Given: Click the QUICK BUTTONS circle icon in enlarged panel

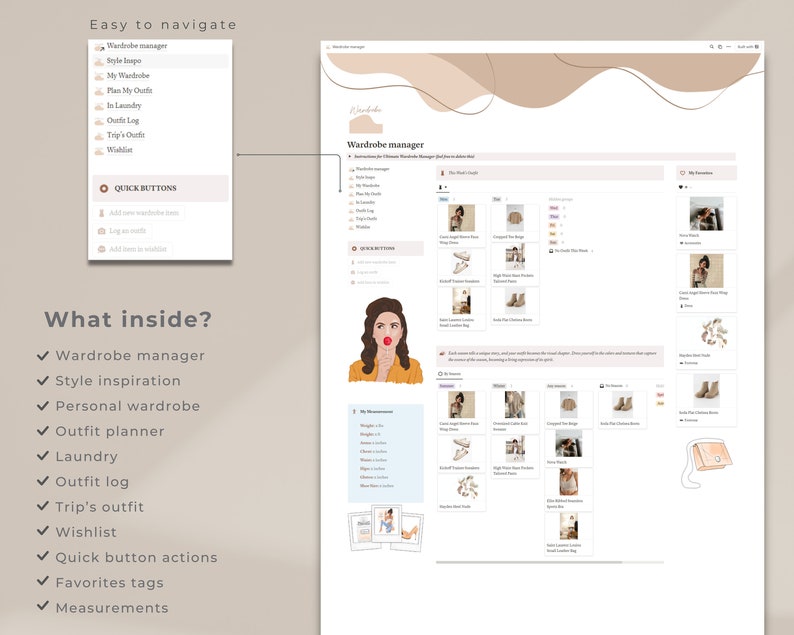Looking at the screenshot, I should [104, 188].
